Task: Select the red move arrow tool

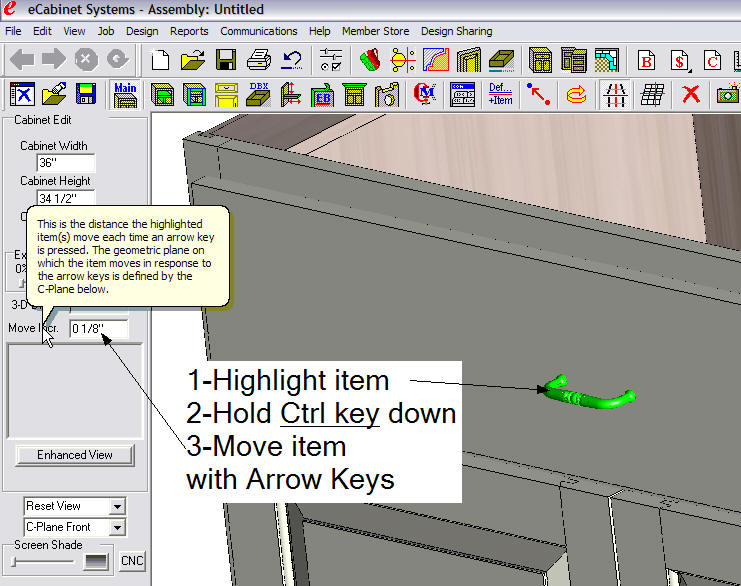Action: pyautogui.click(x=538, y=94)
